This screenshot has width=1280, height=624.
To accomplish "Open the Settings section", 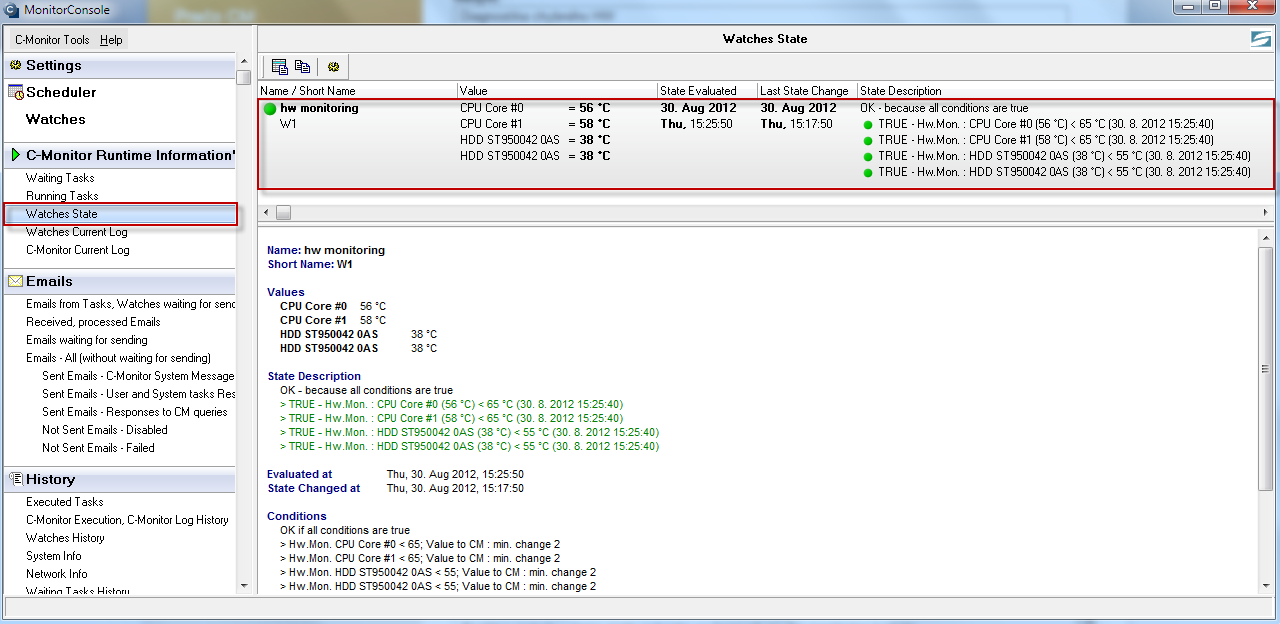I will (x=54, y=65).
